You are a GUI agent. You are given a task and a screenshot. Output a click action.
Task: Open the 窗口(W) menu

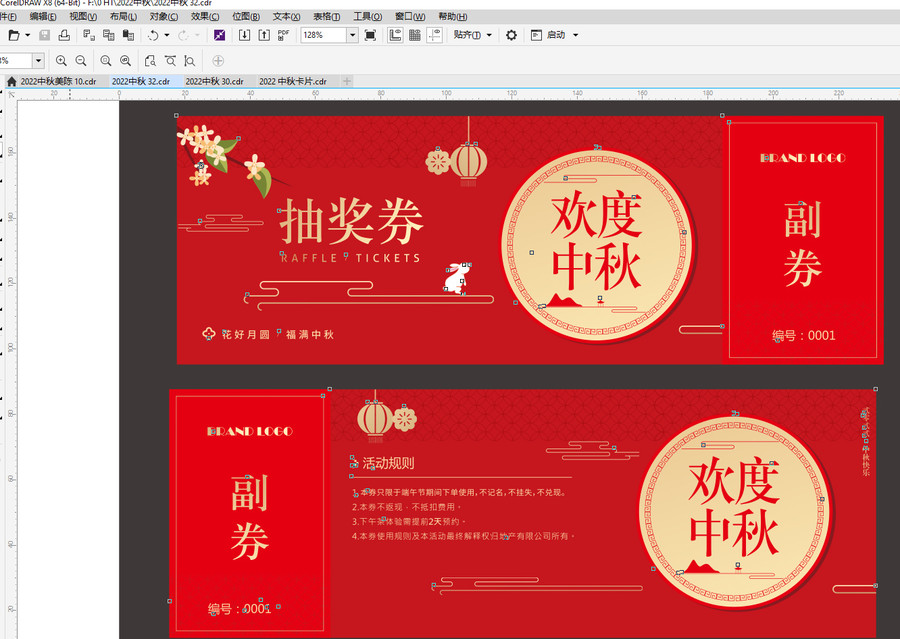[410, 17]
